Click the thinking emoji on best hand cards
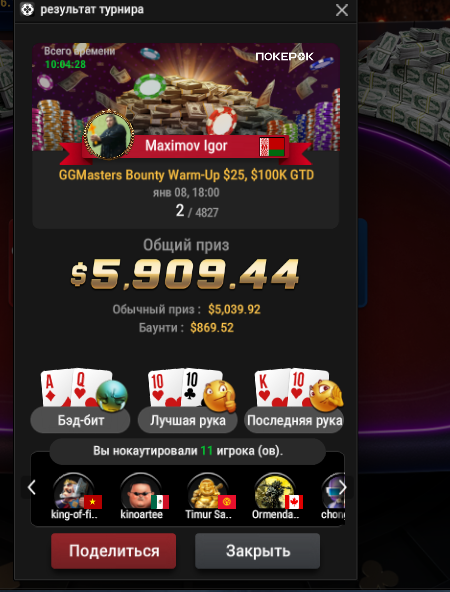Image resolution: width=450 pixels, height=592 pixels. tap(220, 396)
